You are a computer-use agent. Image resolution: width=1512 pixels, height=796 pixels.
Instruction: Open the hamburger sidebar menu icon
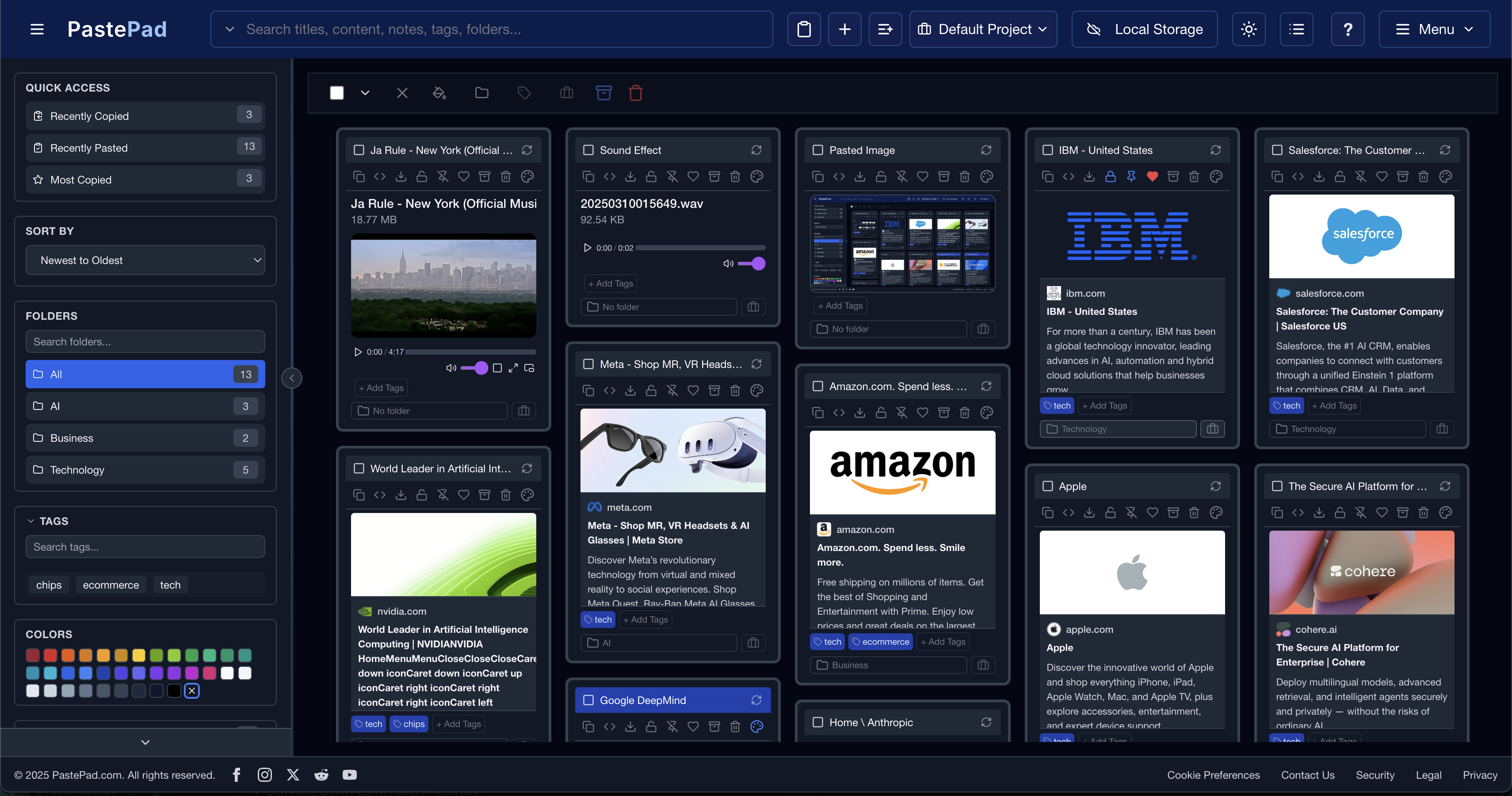[37, 29]
